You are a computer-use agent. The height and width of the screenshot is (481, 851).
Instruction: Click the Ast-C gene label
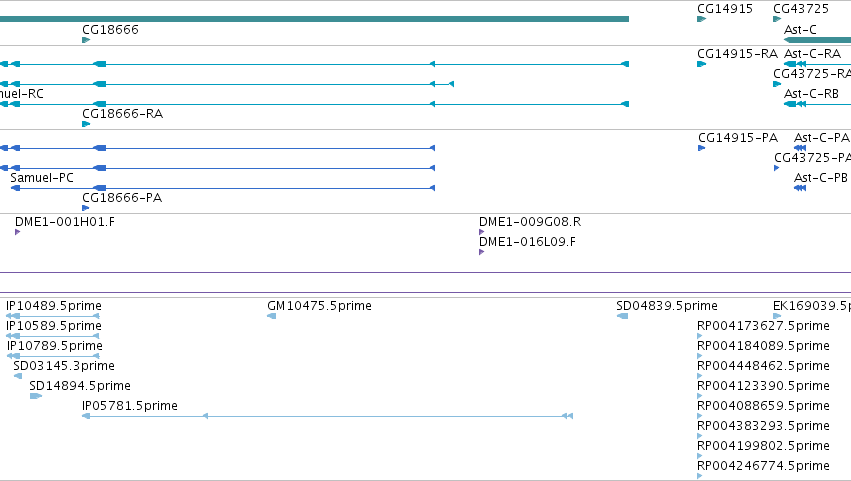coord(800,29)
